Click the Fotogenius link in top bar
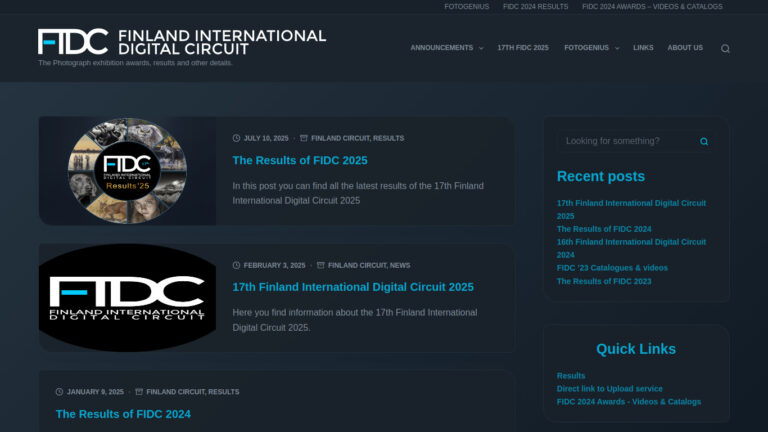The image size is (768, 432). pos(466,6)
